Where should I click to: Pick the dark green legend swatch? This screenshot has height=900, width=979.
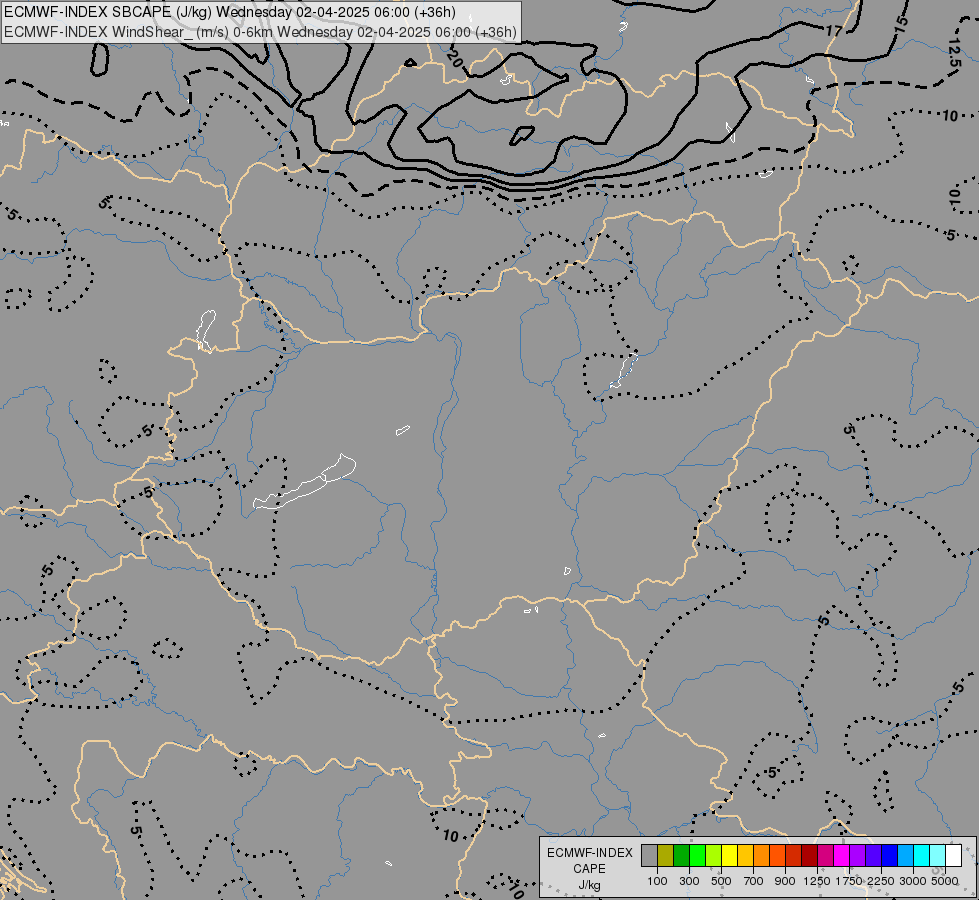tap(681, 855)
